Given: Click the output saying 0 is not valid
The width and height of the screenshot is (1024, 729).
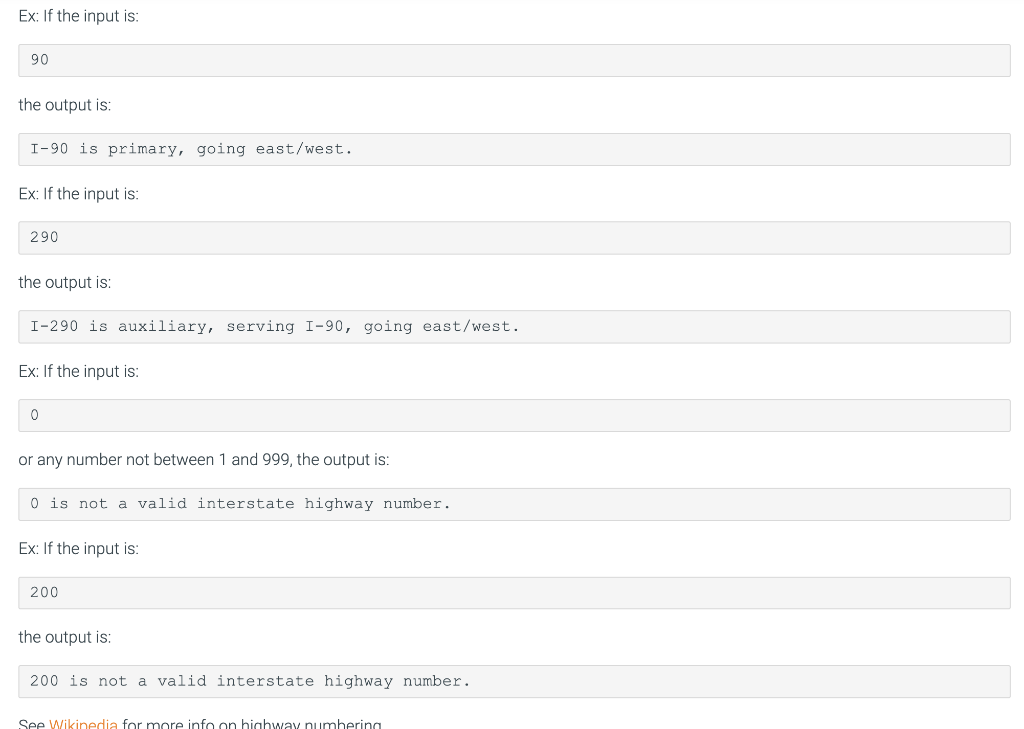Looking at the screenshot, I should [512, 503].
